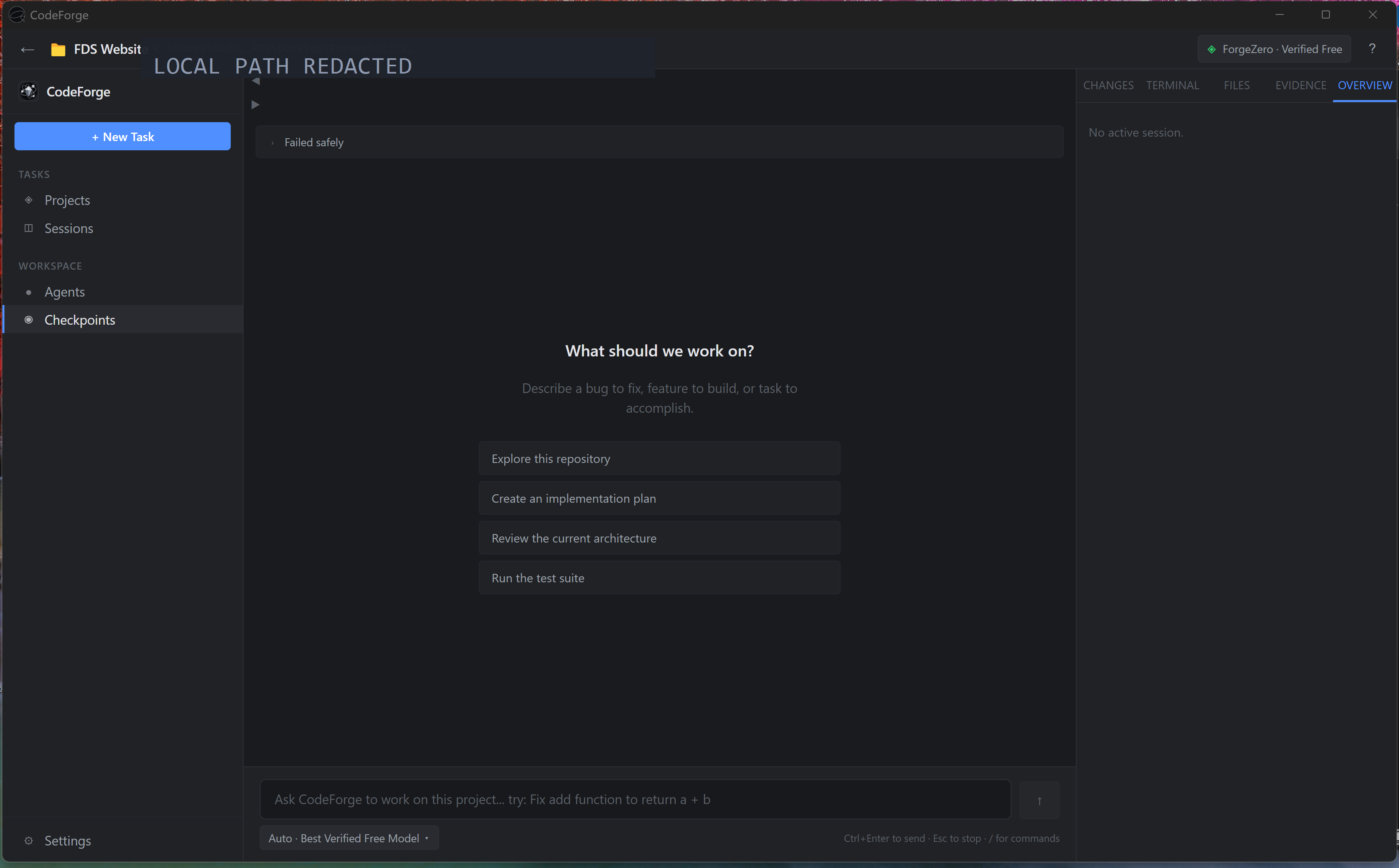This screenshot has width=1399, height=868.
Task: Open the help question mark icon
Action: [1372, 49]
